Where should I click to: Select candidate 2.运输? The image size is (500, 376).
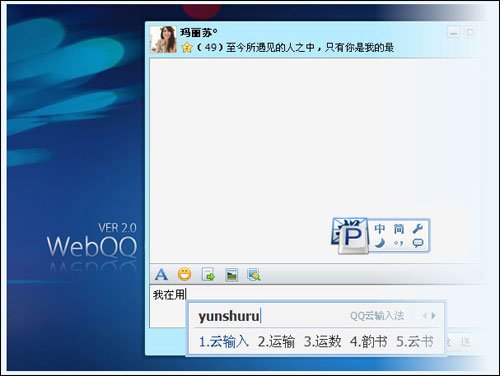276,342
